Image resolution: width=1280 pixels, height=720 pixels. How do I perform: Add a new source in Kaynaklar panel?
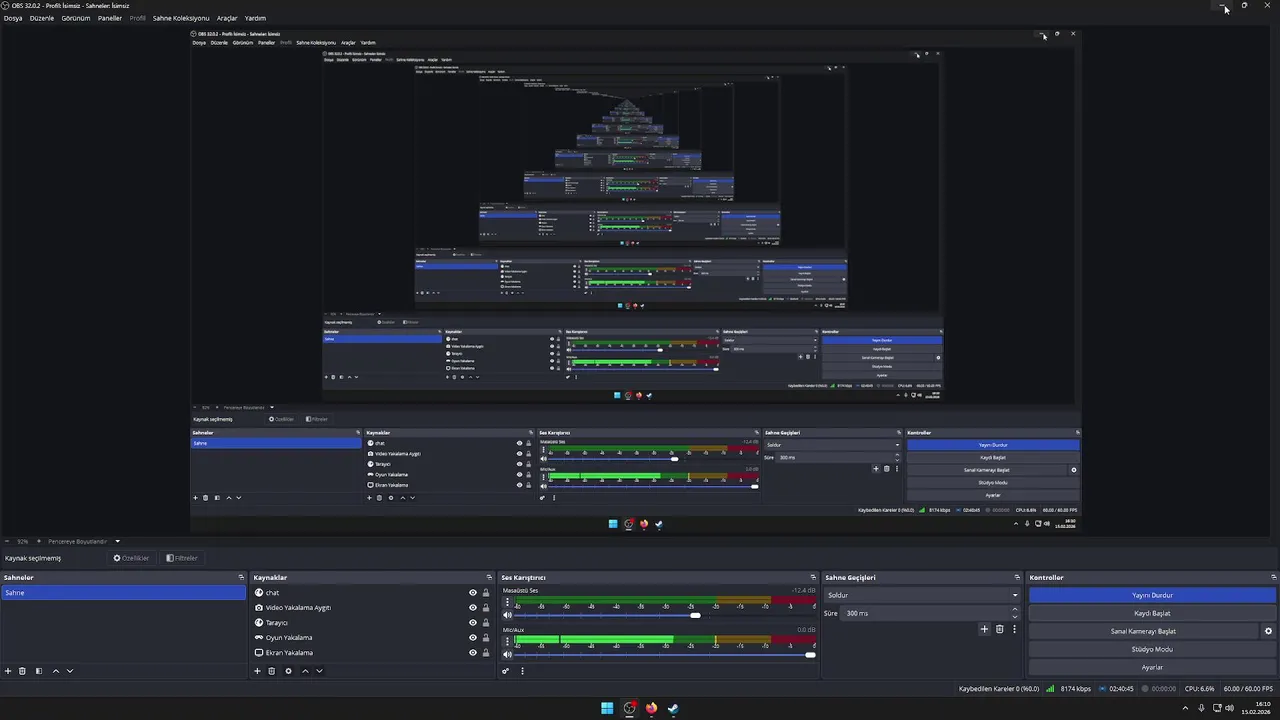click(257, 671)
